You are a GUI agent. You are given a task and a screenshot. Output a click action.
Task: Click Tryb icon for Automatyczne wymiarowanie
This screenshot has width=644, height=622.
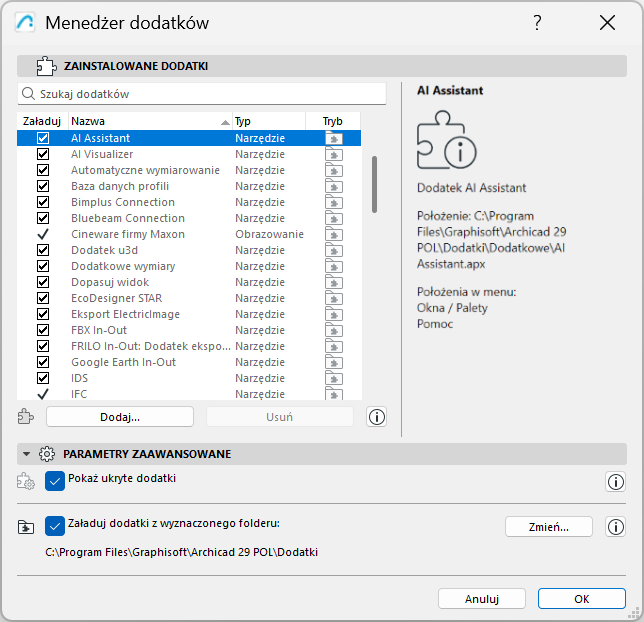click(x=334, y=170)
